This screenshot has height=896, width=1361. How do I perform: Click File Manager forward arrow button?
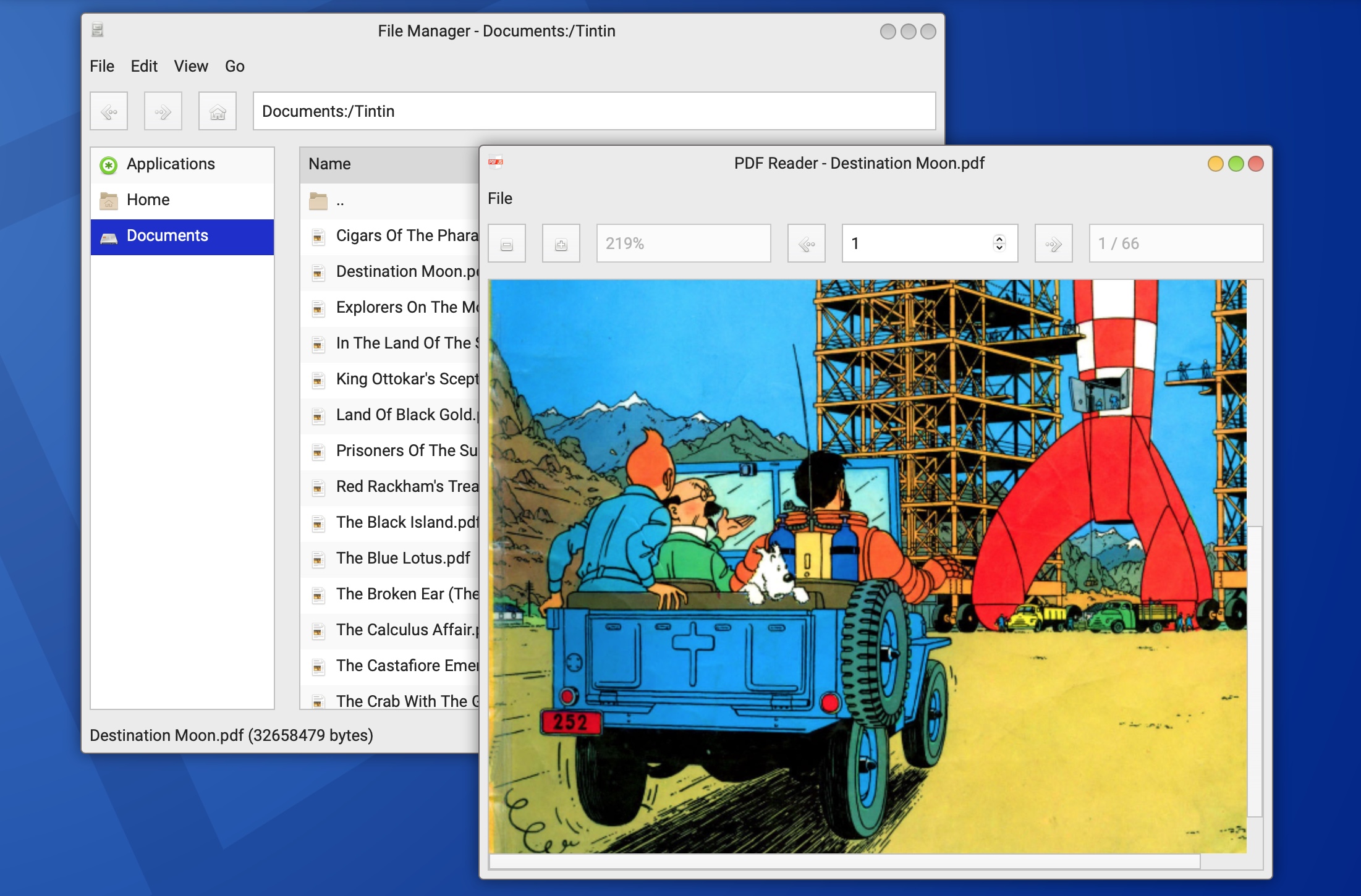coord(163,112)
